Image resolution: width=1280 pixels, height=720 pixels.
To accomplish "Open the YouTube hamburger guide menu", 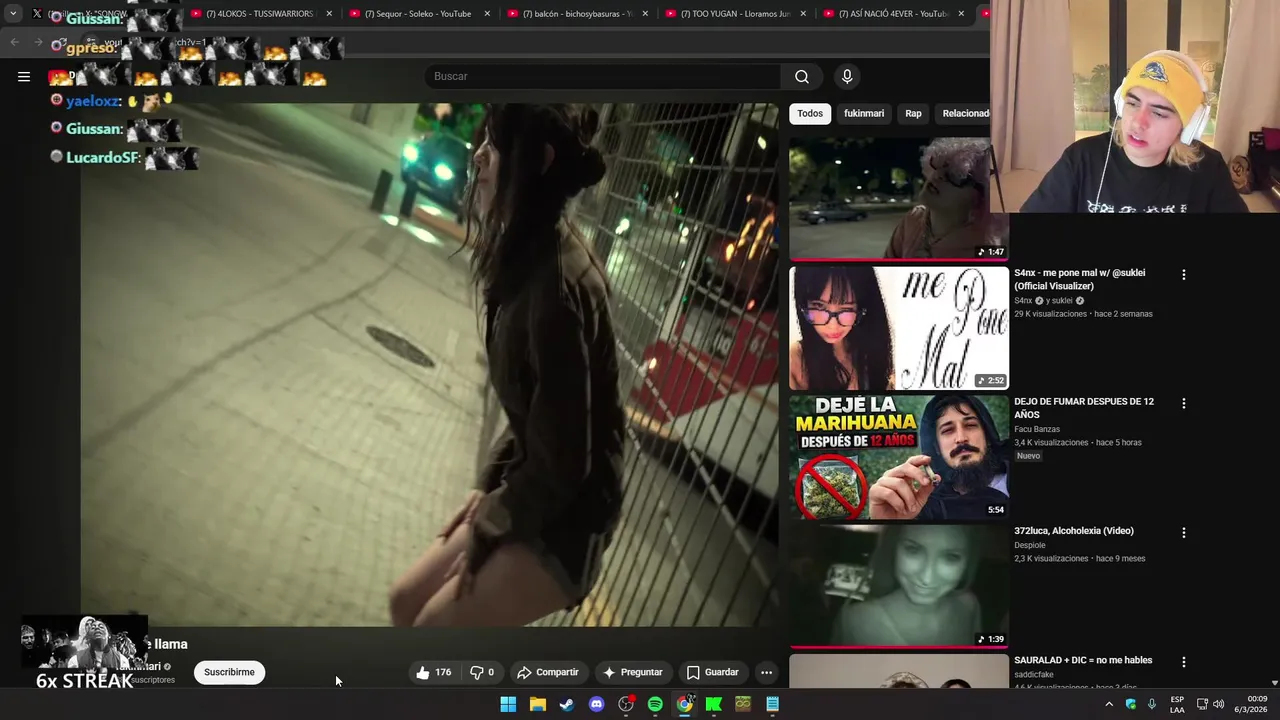I will (24, 76).
